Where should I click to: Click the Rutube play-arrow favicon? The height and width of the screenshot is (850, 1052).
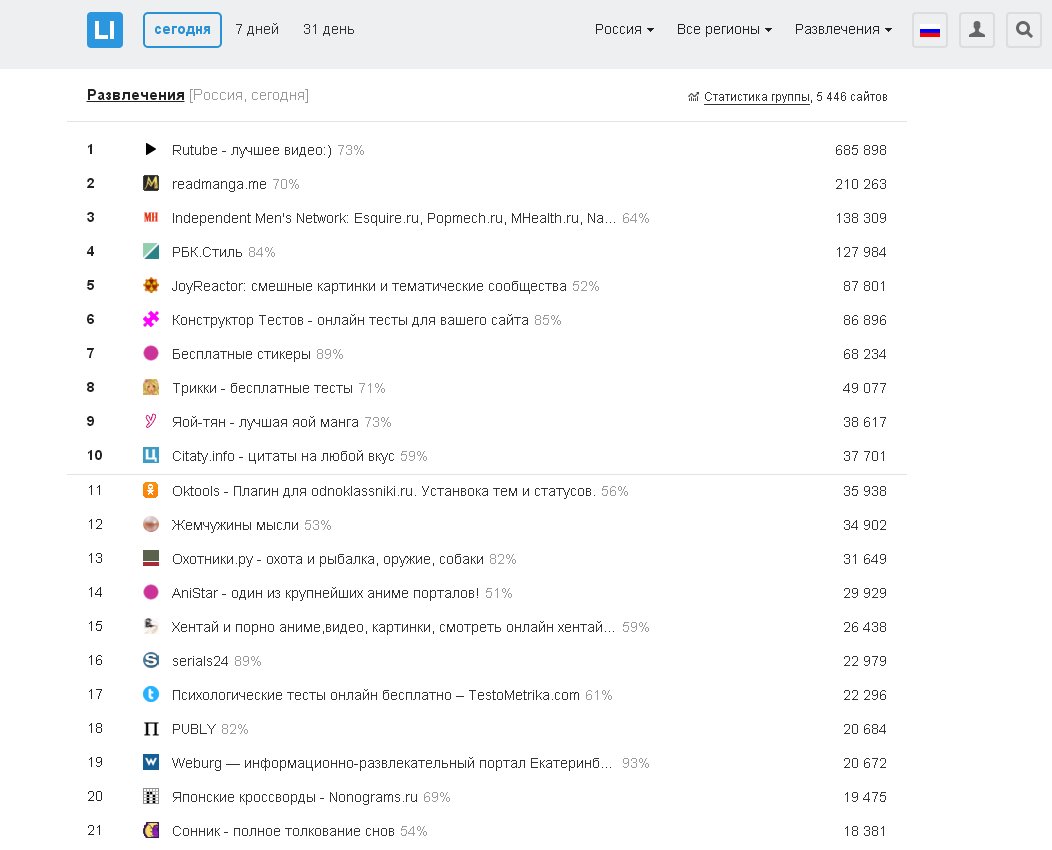click(x=151, y=150)
